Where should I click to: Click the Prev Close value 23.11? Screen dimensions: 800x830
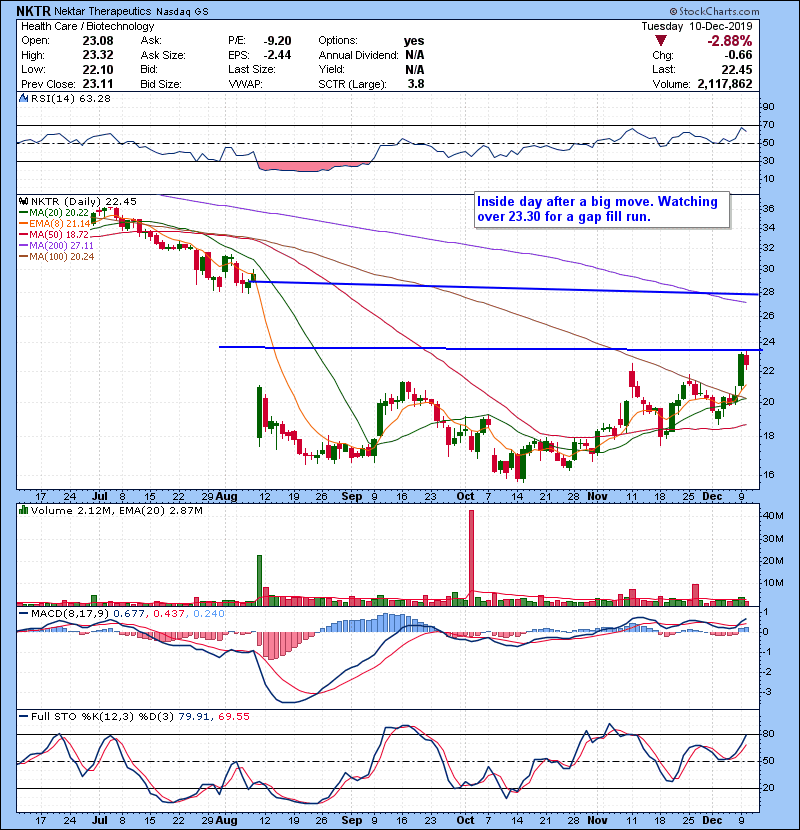98,84
